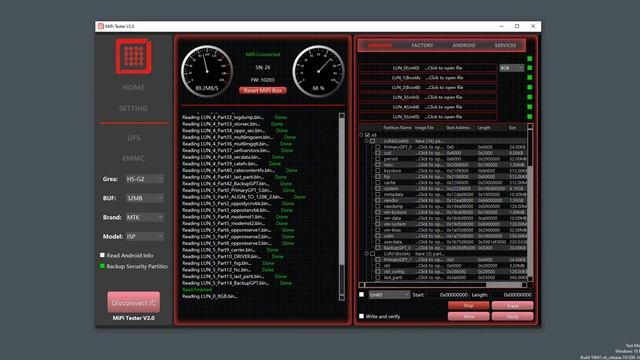Click the green indicator beside LUN_2(BootB) row
Viewport: 640px width, 360px height.
tap(529, 87)
